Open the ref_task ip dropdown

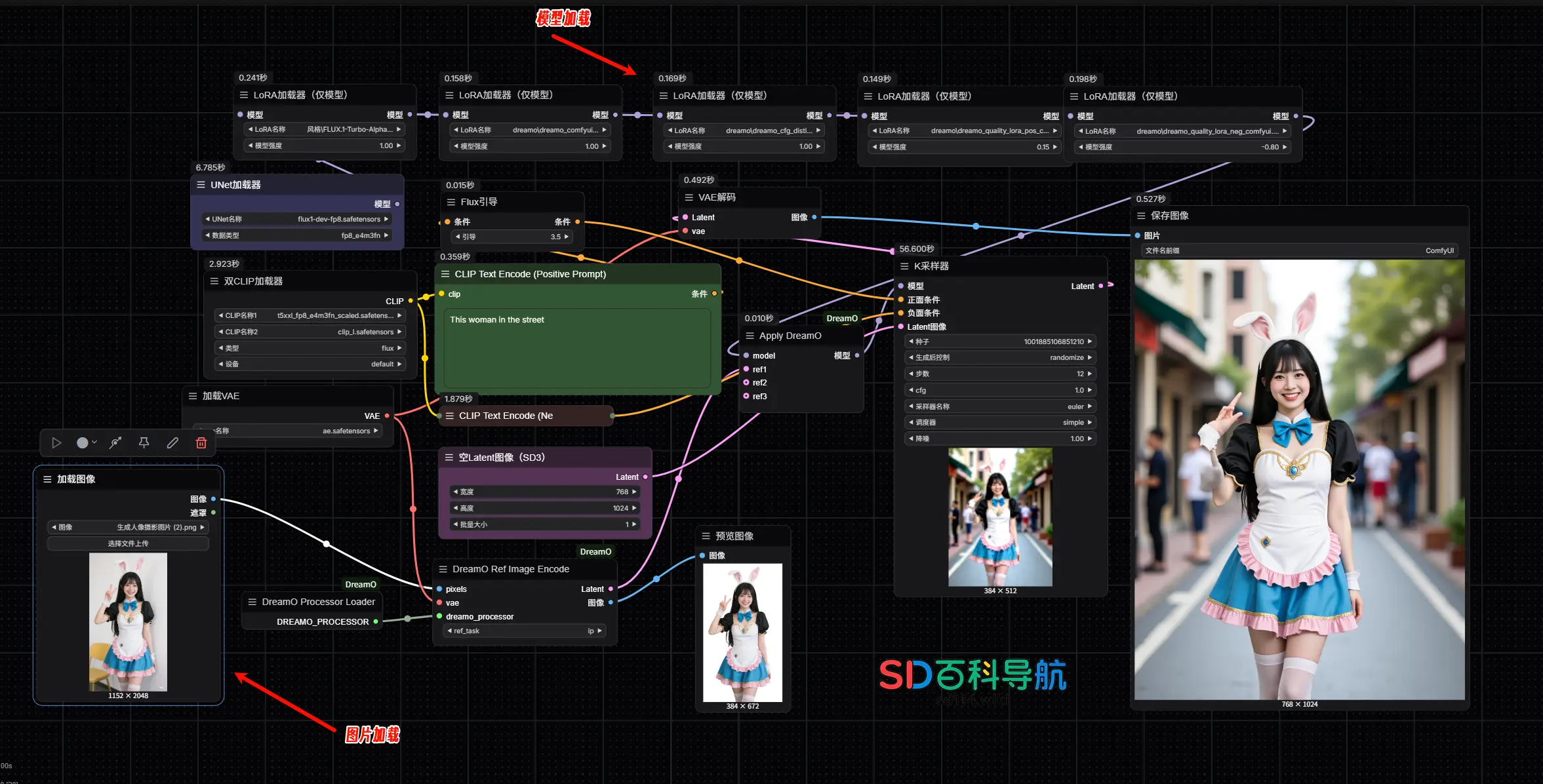tap(524, 631)
